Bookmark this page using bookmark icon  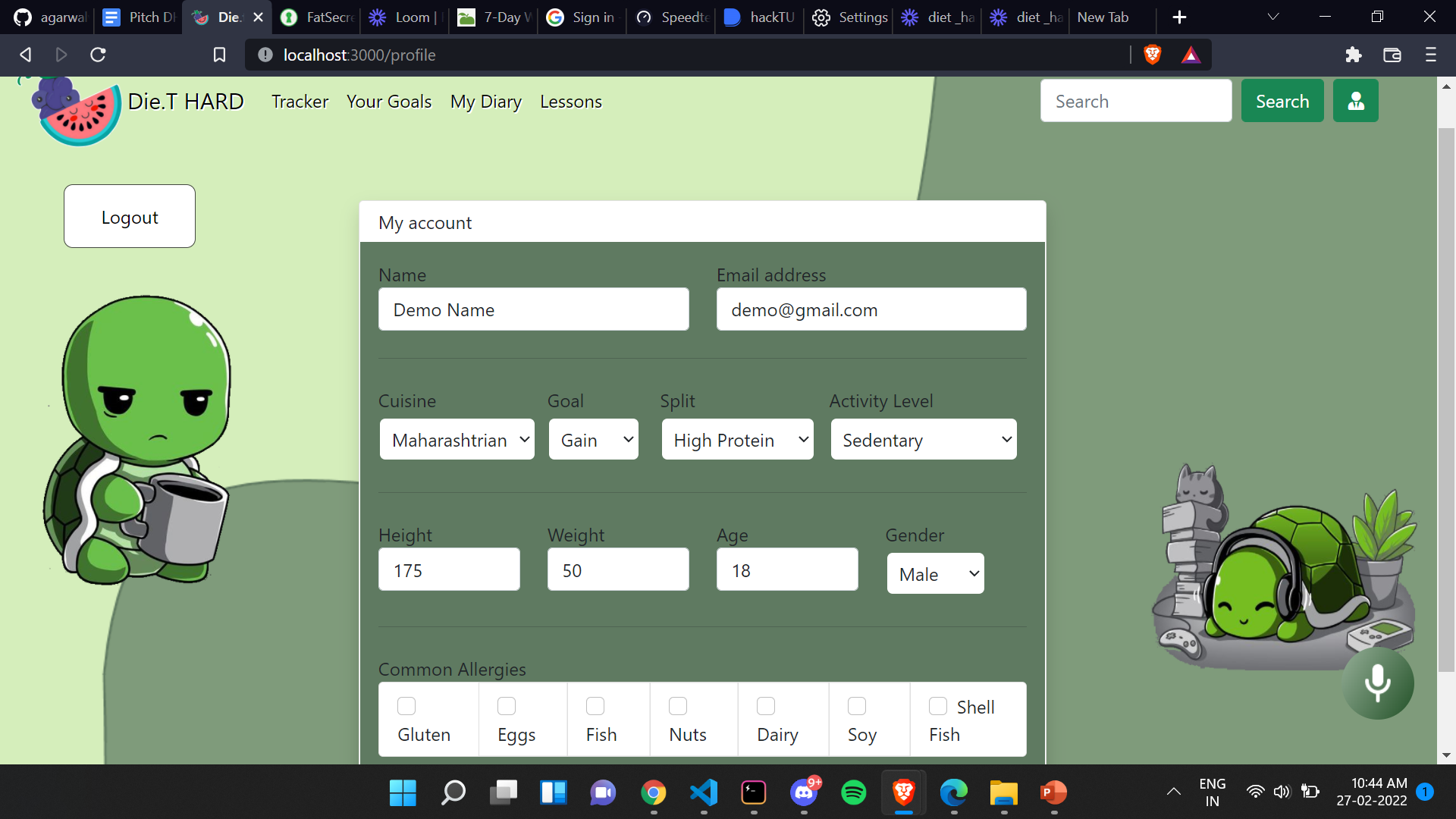tap(219, 55)
